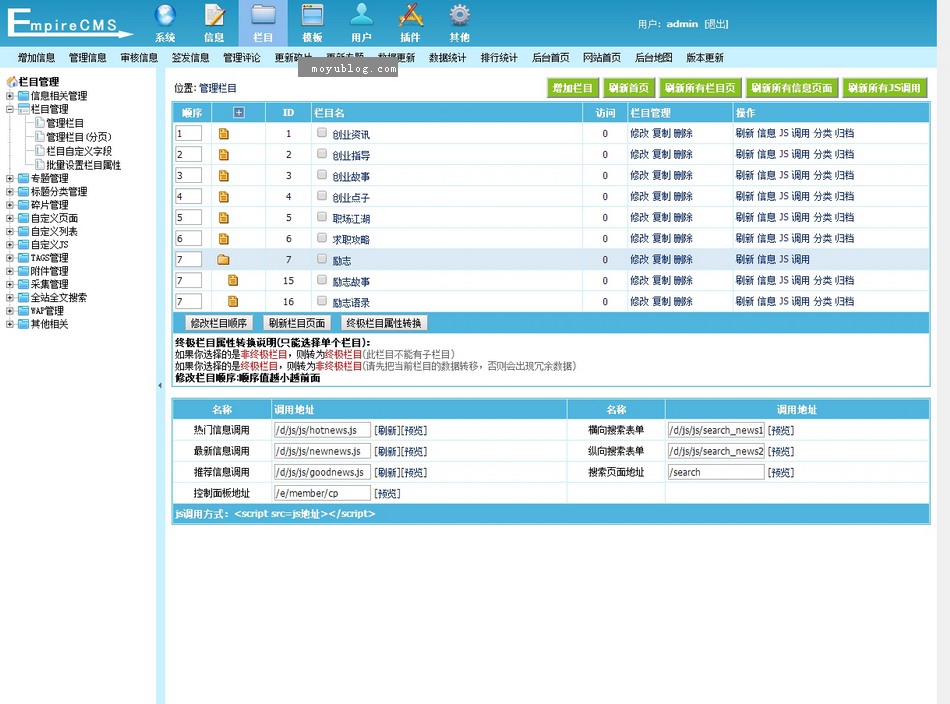This screenshot has height=704, width=950.
Task: Click the order field for 创业资讯 row
Action: pyautogui.click(x=188, y=133)
